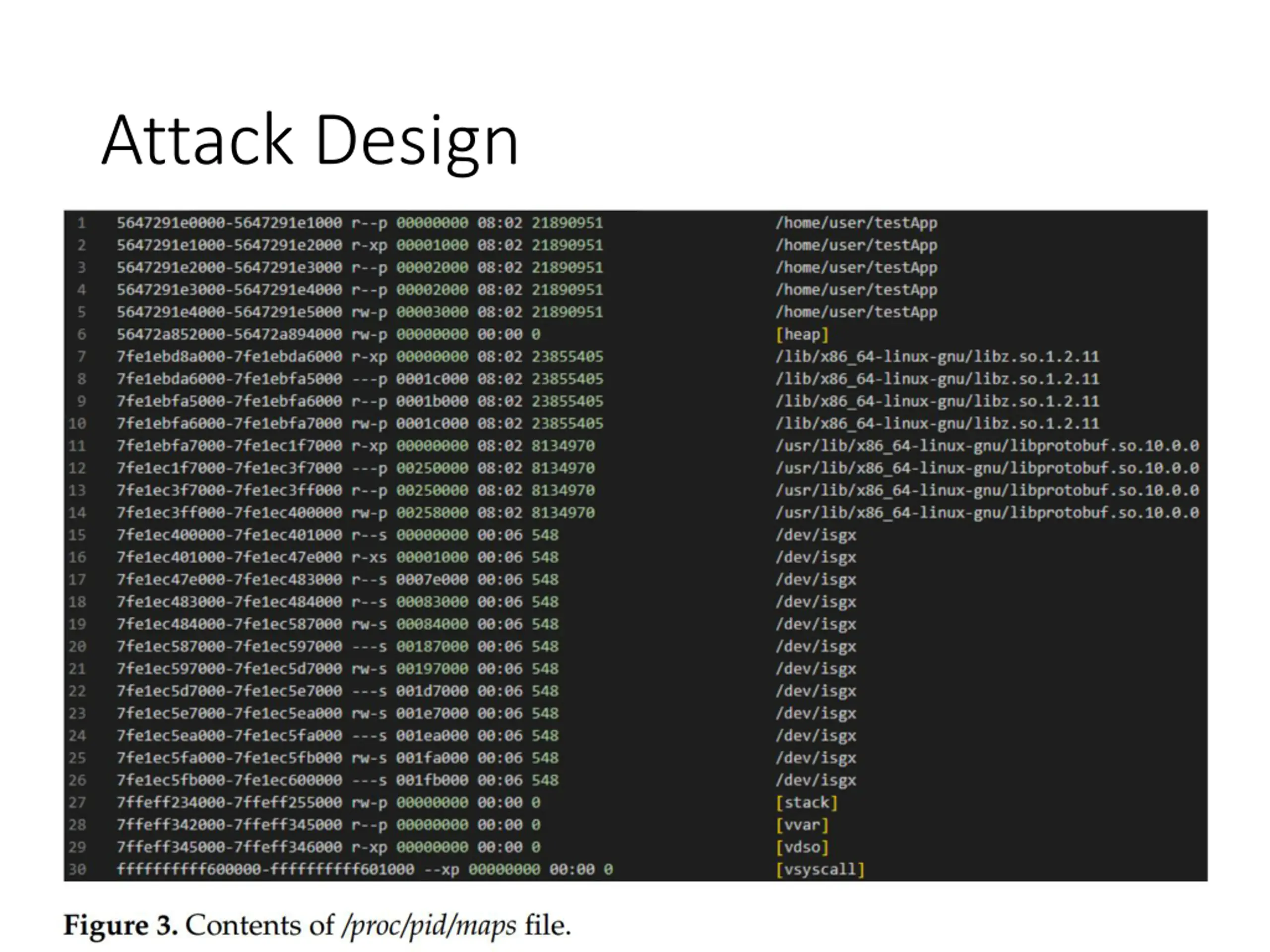Select address 7fe1ec401000-7fe1ec47e000
This screenshot has width=1270, height=952.
[230, 557]
